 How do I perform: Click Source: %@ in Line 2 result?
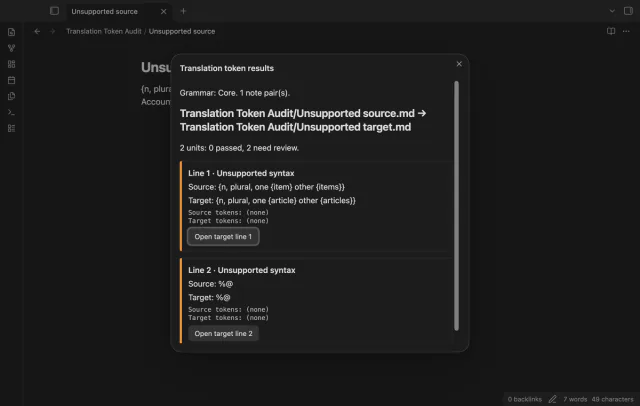point(211,284)
